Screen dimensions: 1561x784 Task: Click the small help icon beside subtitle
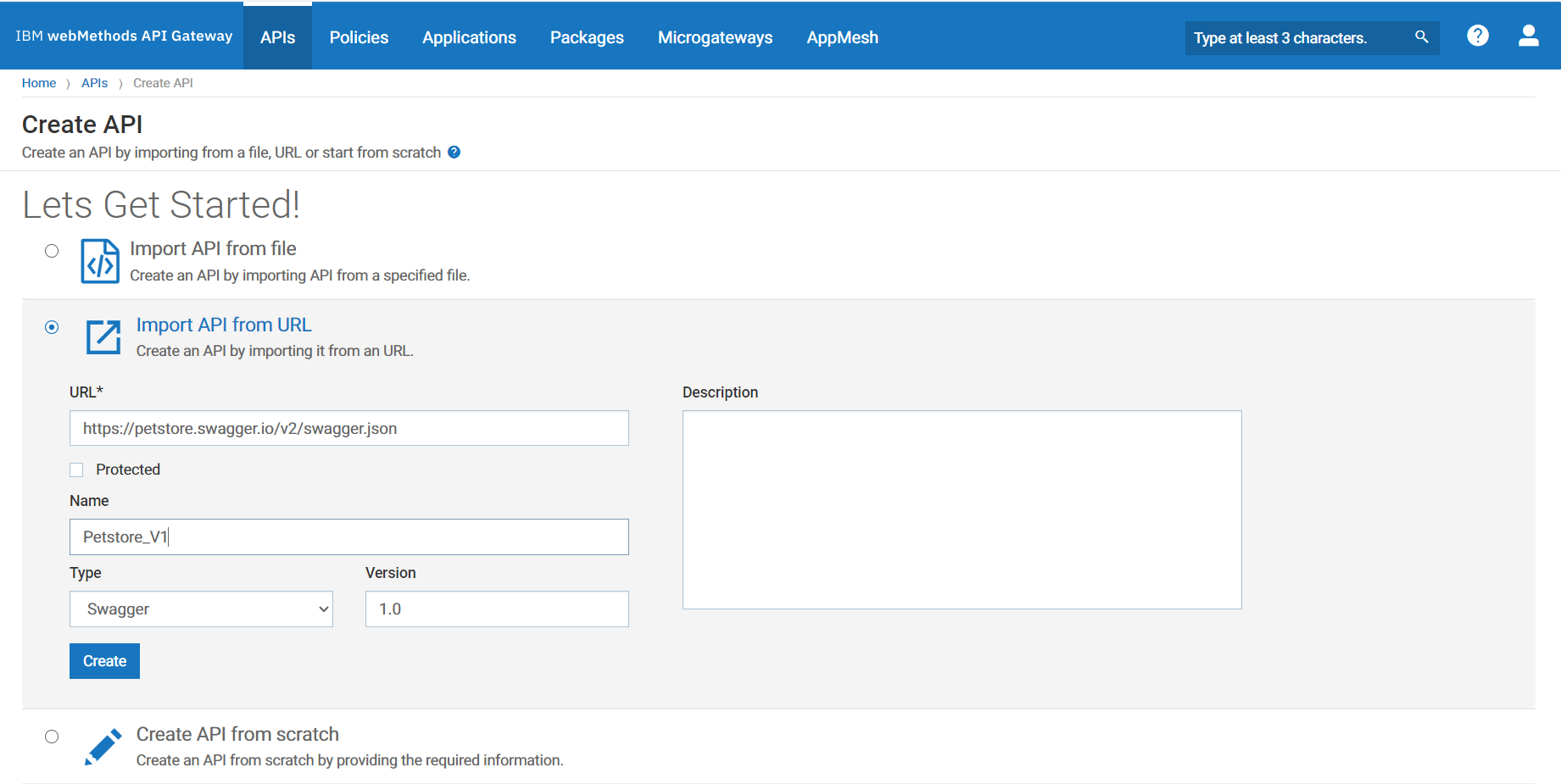click(x=454, y=153)
